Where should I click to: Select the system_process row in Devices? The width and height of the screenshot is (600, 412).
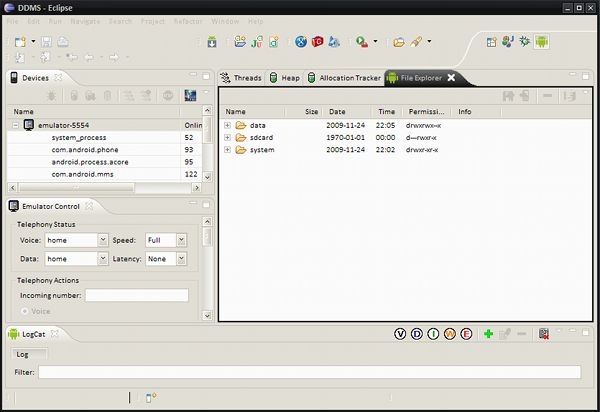(105, 137)
